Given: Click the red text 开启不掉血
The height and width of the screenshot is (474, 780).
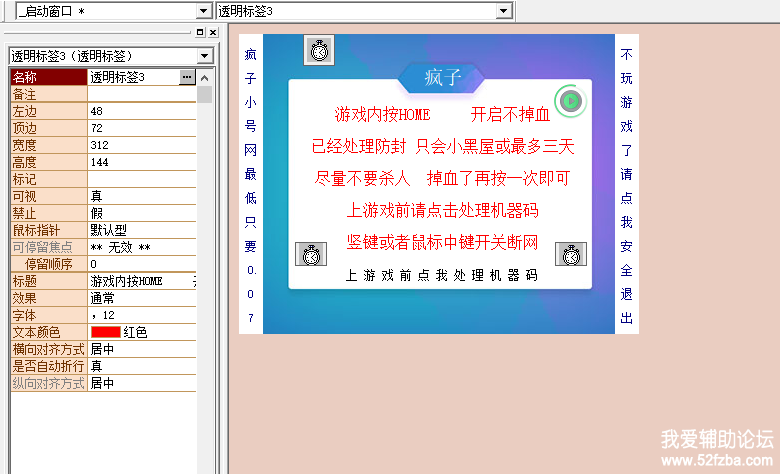Looking at the screenshot, I should (x=510, y=115).
